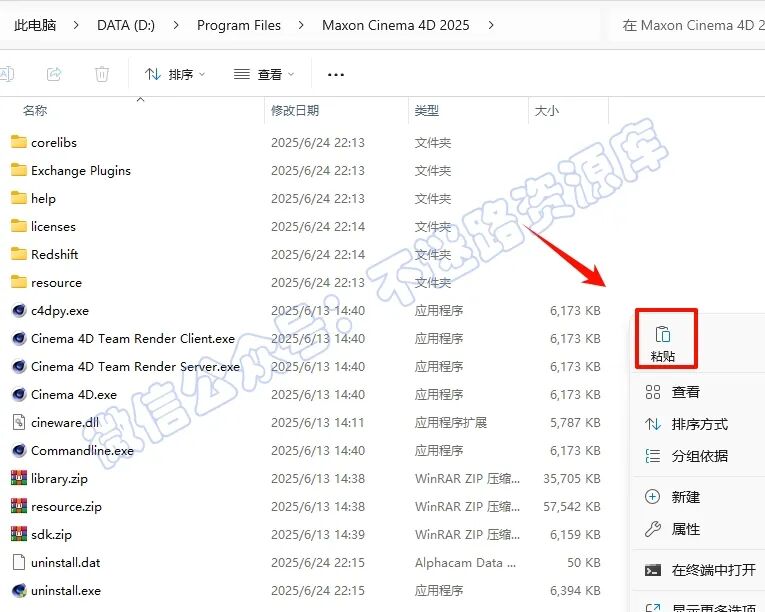
Task: Expand chevron after DATA (D:) breadcrumb
Action: (x=176, y=25)
